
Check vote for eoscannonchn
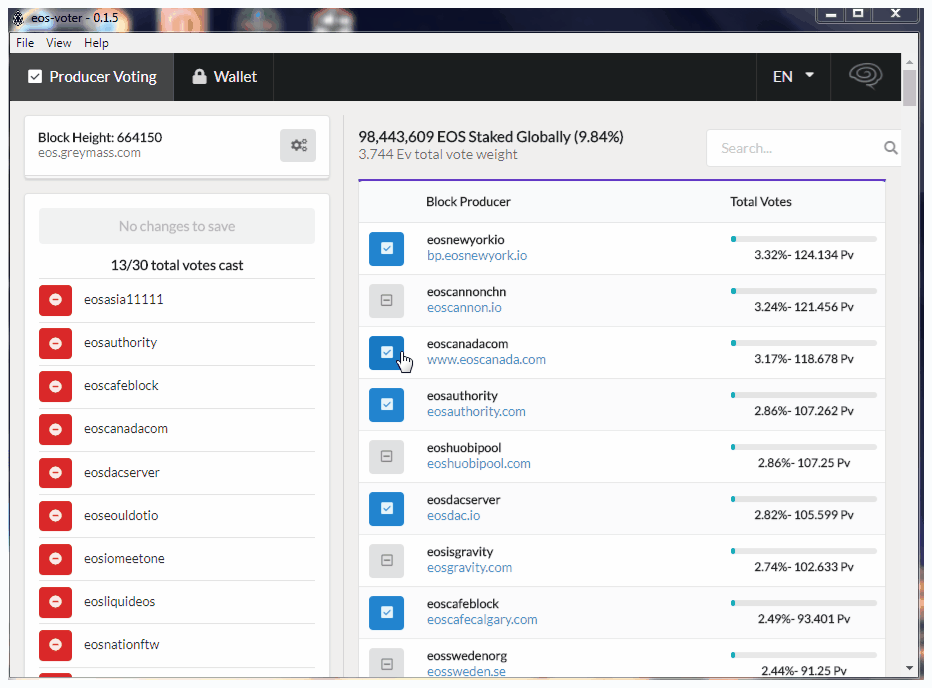click(x=386, y=300)
